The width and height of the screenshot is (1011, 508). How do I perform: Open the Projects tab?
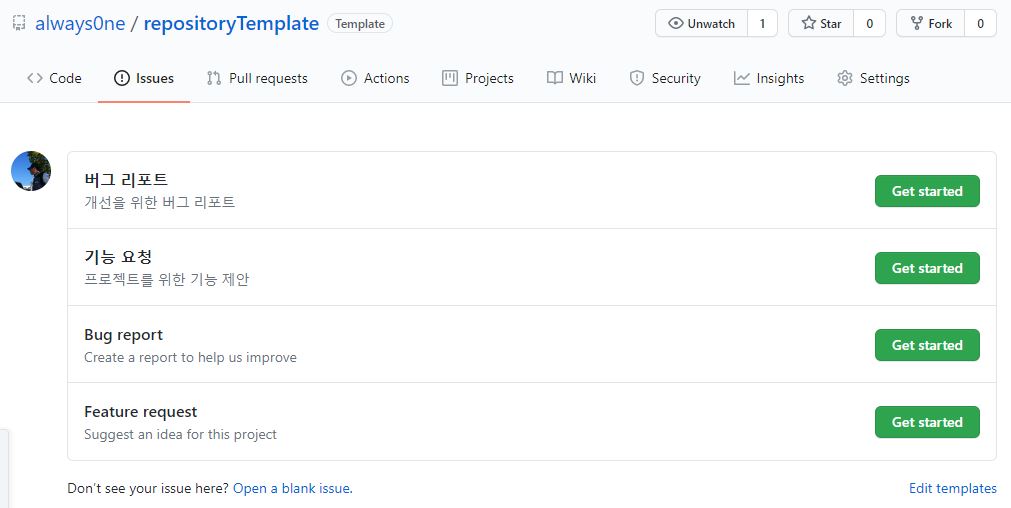478,78
